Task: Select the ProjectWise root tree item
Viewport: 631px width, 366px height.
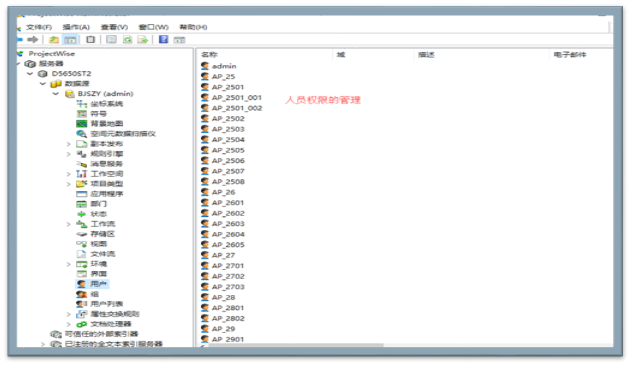Action: click(x=52, y=54)
